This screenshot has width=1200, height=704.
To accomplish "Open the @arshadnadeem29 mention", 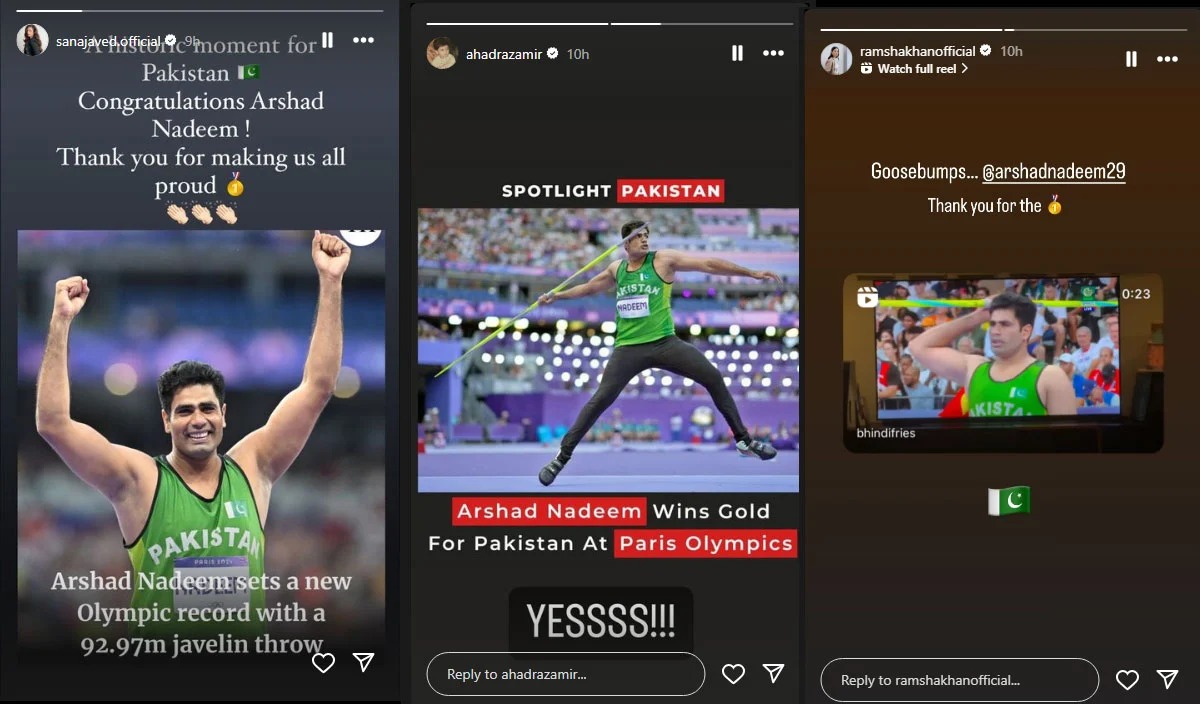I will tap(1054, 171).
